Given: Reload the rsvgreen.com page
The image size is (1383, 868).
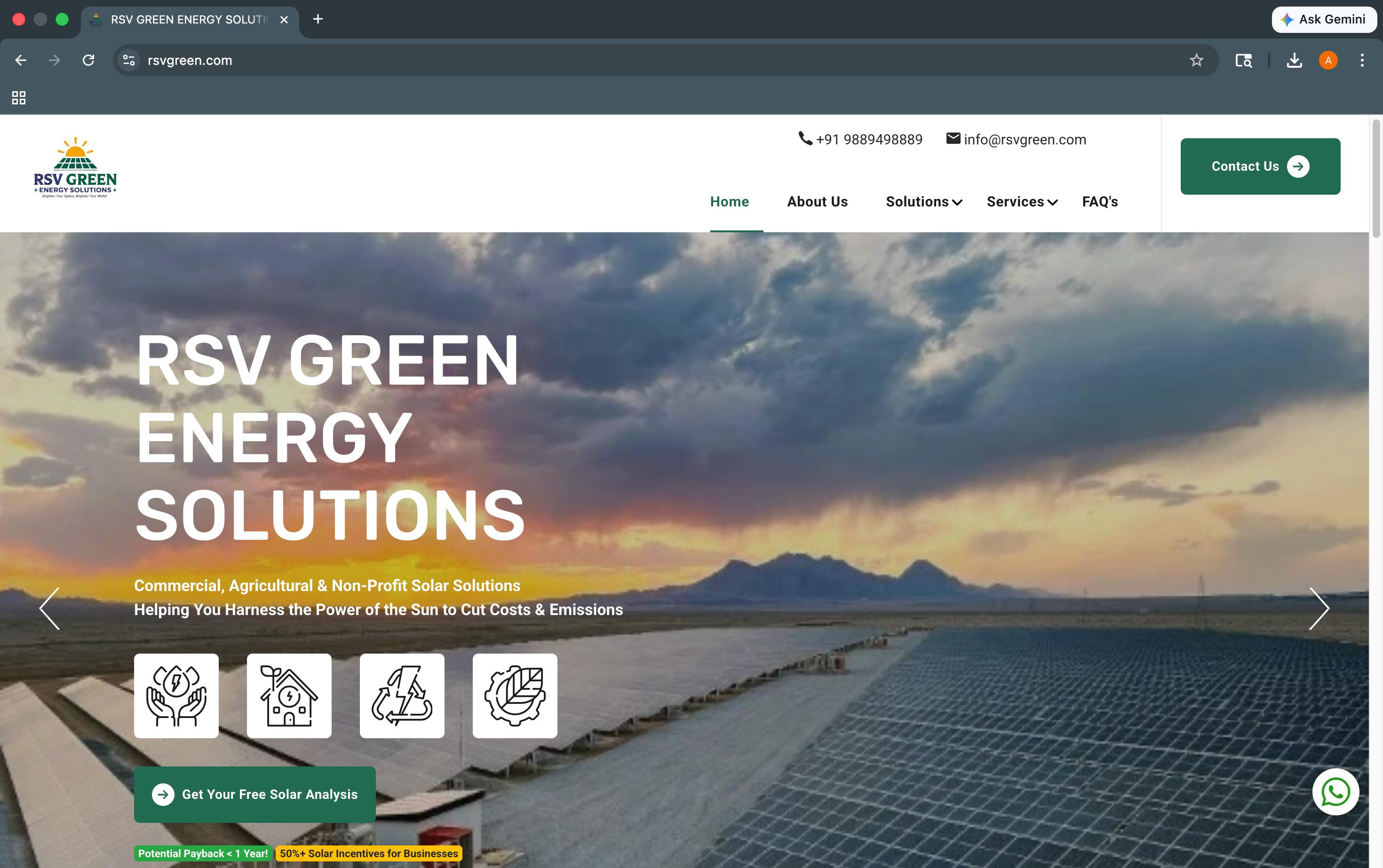Looking at the screenshot, I should pos(88,60).
